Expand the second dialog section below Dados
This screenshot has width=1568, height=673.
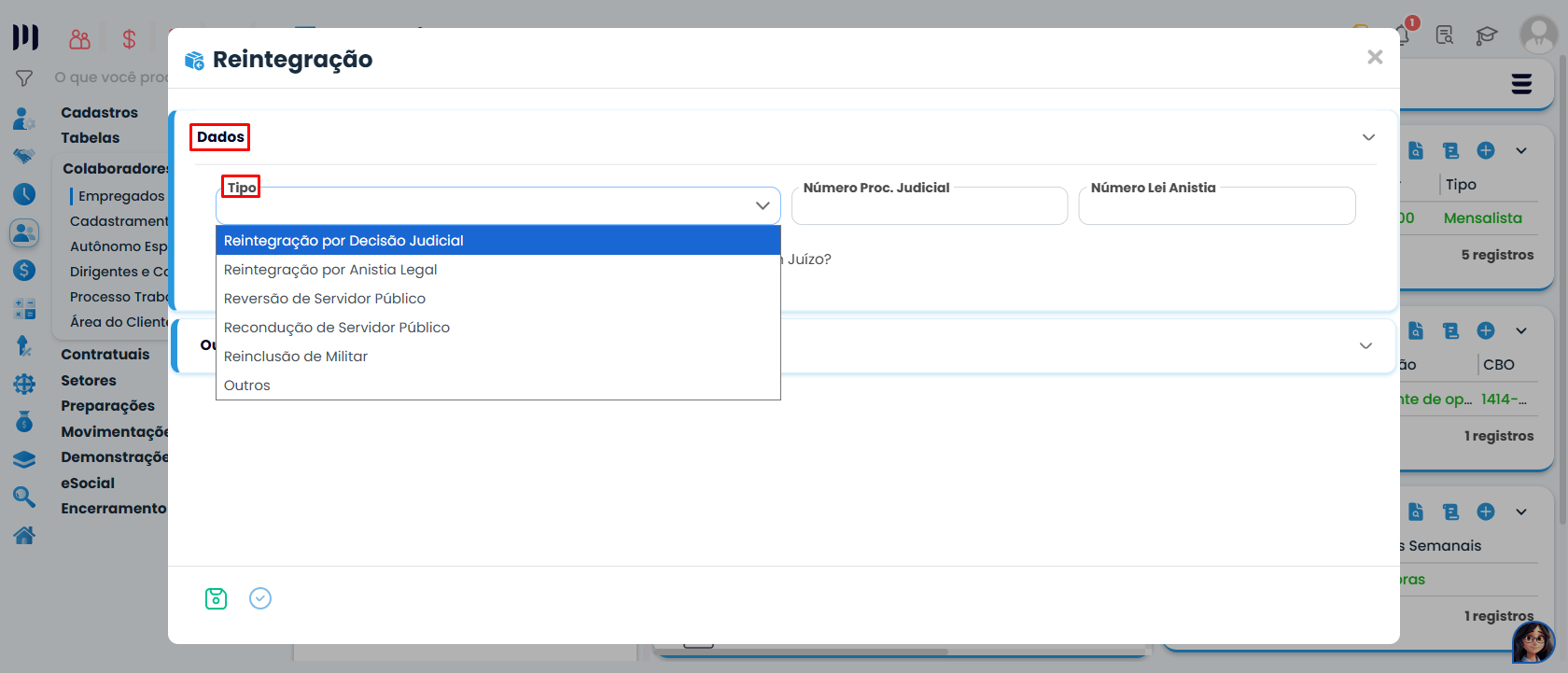pos(1365,345)
